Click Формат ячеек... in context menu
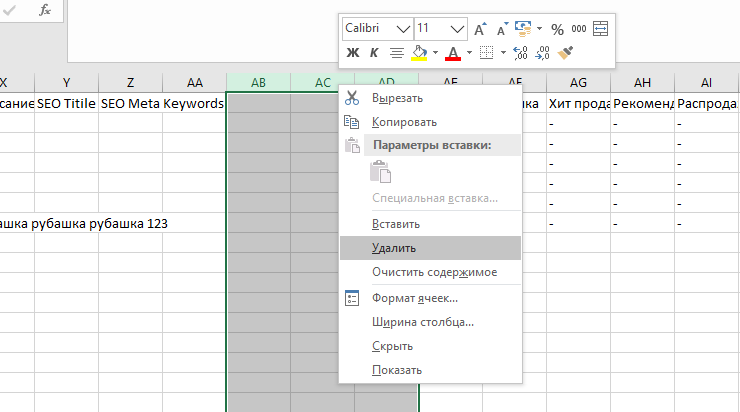Screen dimensions: 740x412 coord(414,298)
